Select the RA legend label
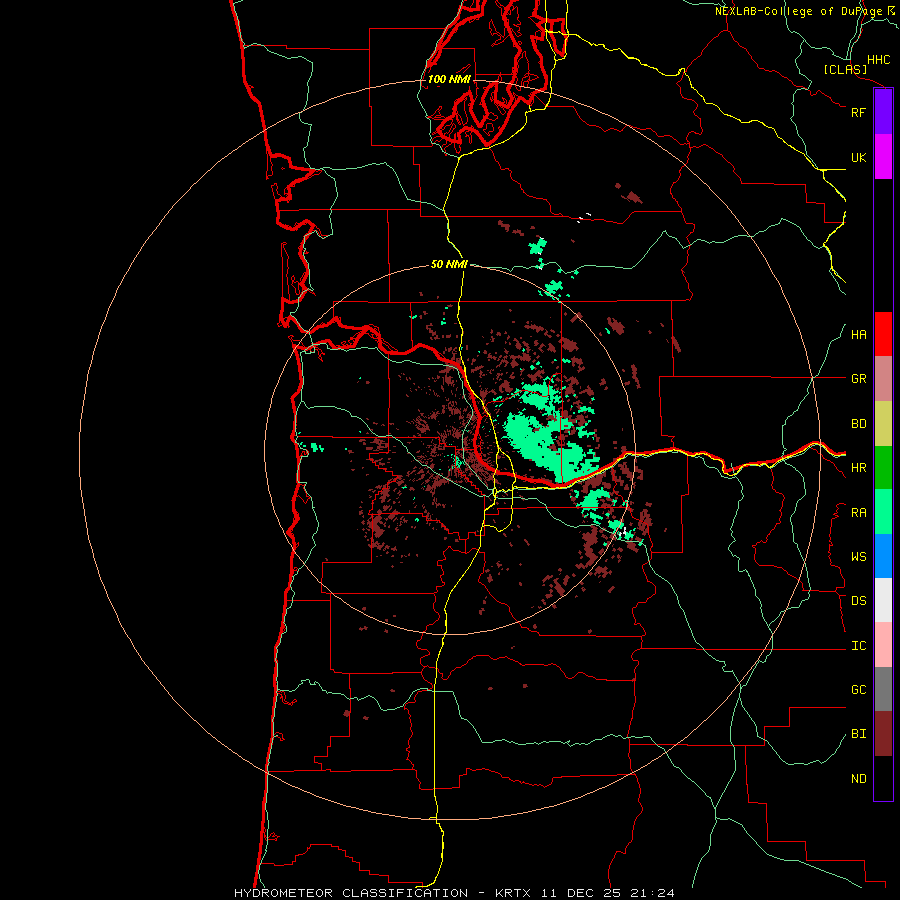The width and height of the screenshot is (900, 900). (x=858, y=513)
